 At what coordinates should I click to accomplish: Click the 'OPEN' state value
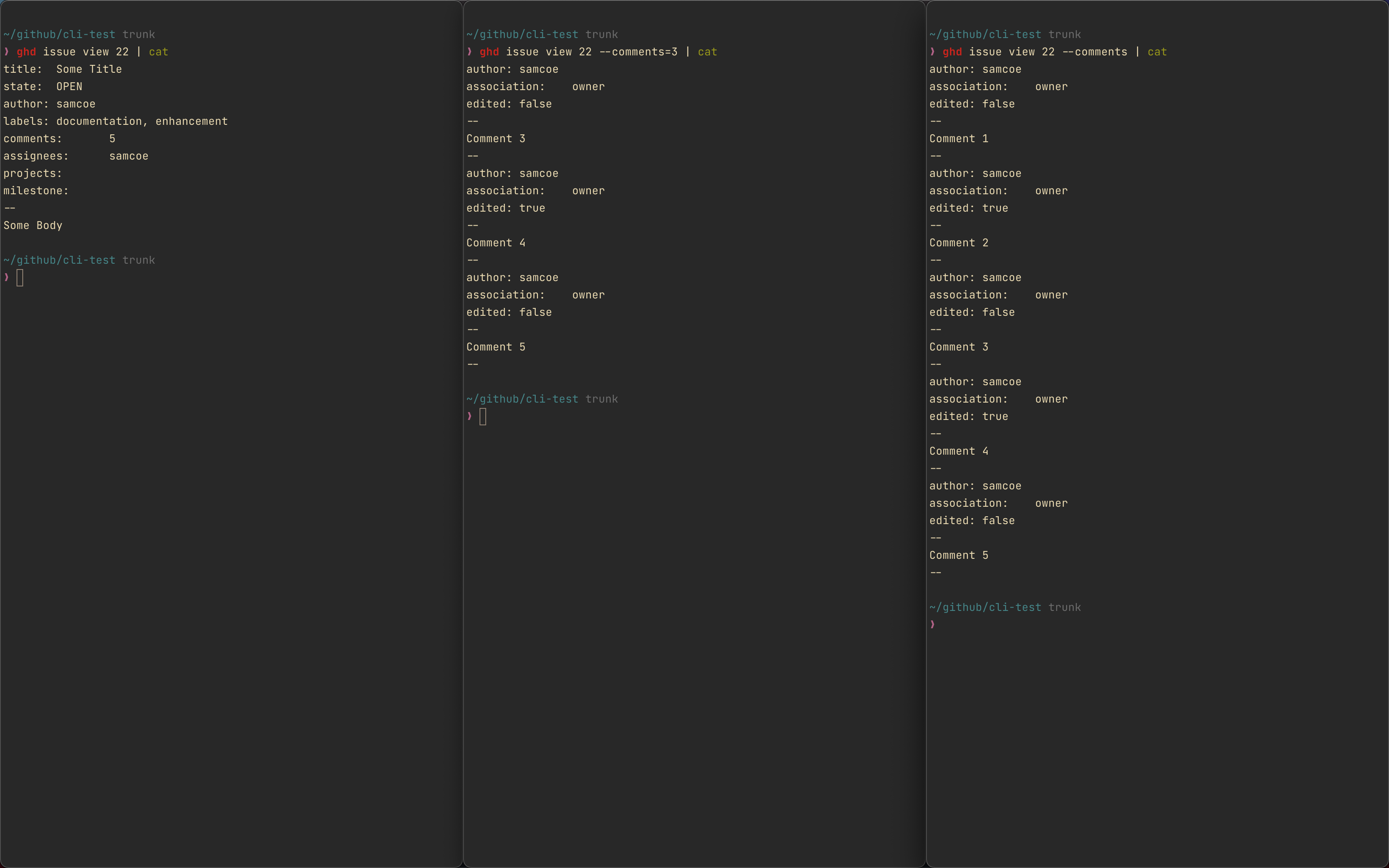[69, 87]
